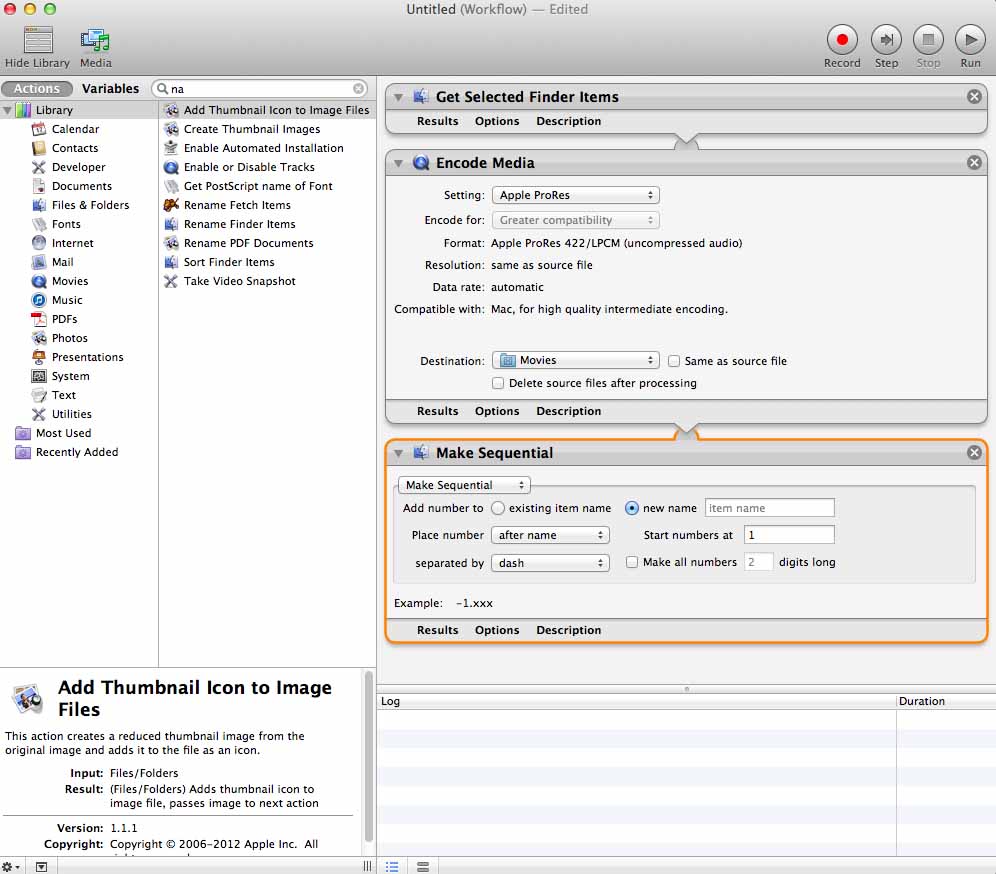
Task: Click the Start numbers at field
Action: pyautogui.click(x=788, y=535)
